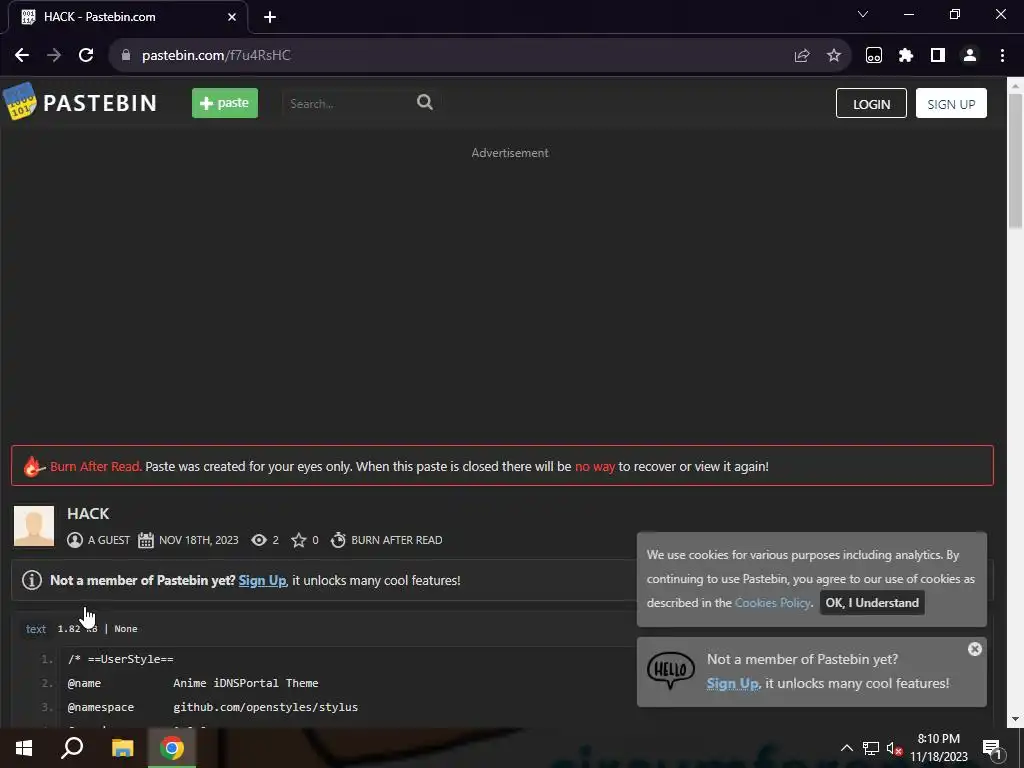This screenshot has height=768, width=1024.
Task: Open the notification center icon
Action: coord(991,748)
